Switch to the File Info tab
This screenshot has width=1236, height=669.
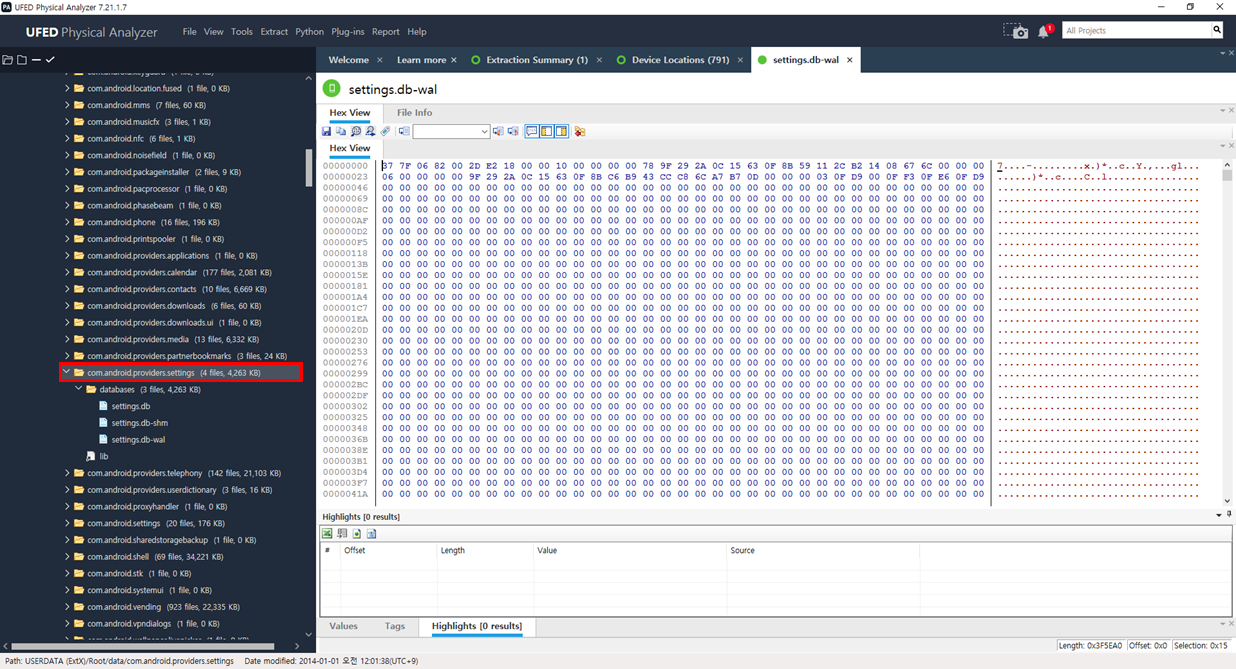coord(414,113)
